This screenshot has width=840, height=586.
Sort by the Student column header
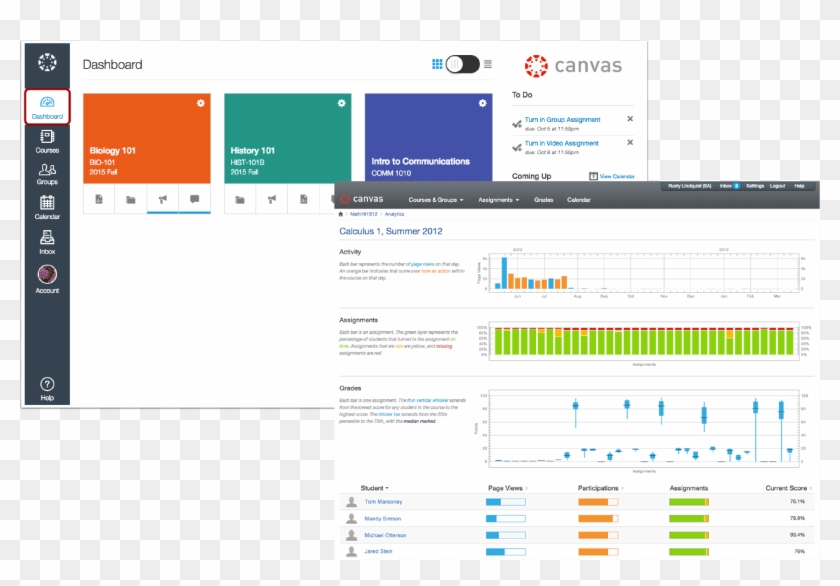click(x=375, y=489)
